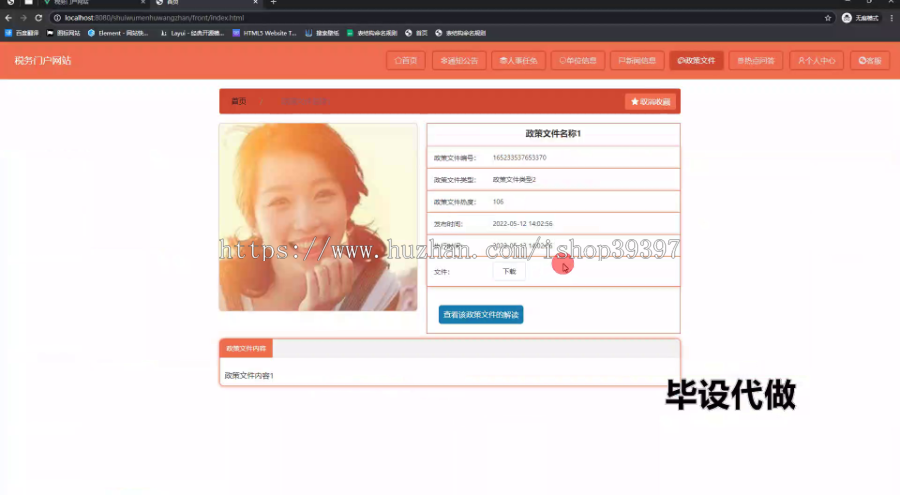Open the 搜索壁纸 bookmark
This screenshot has height=495, width=900.
pos(322,33)
